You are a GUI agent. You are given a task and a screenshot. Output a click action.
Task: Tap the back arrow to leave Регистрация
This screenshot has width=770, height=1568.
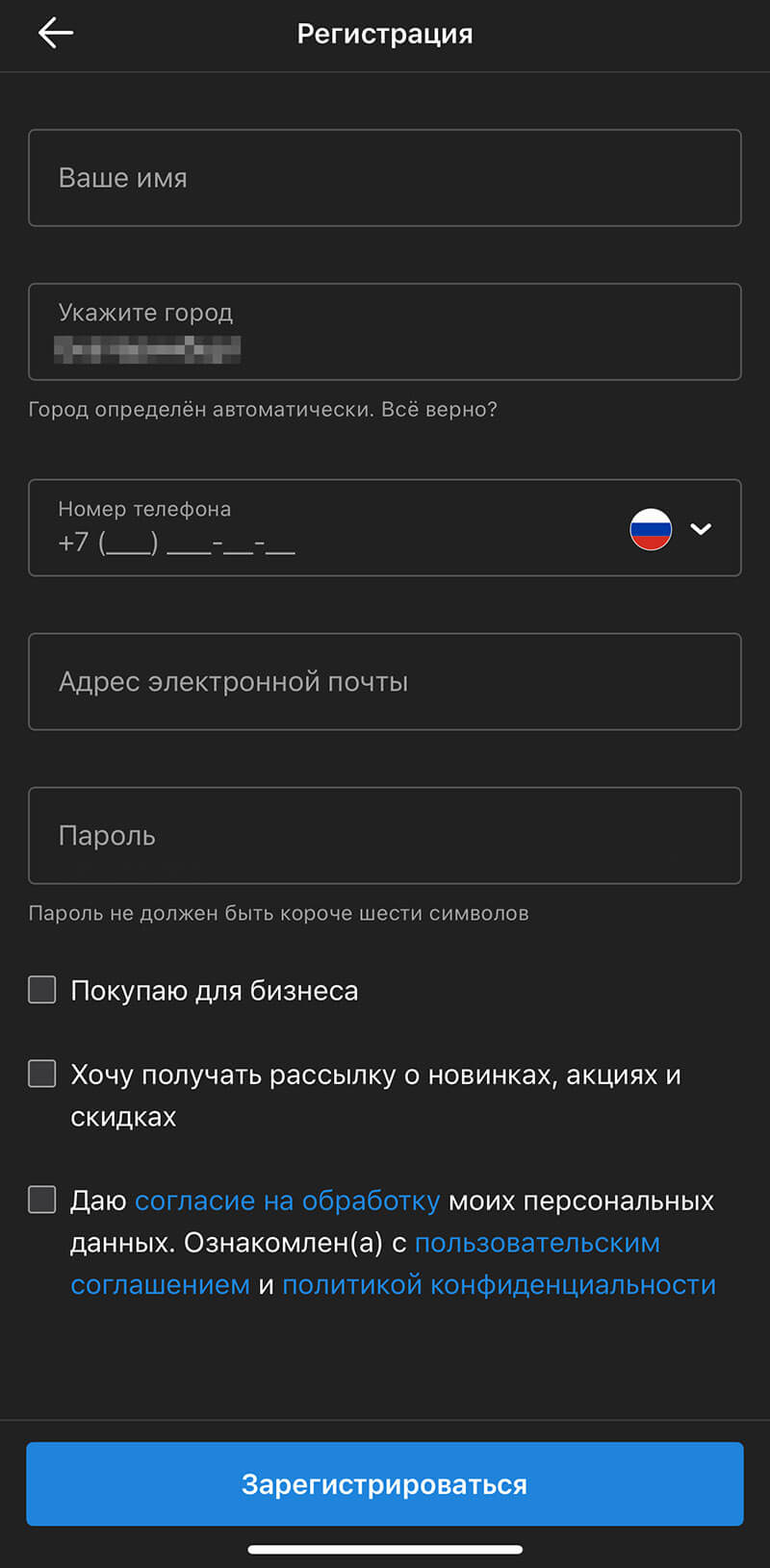pos(55,33)
